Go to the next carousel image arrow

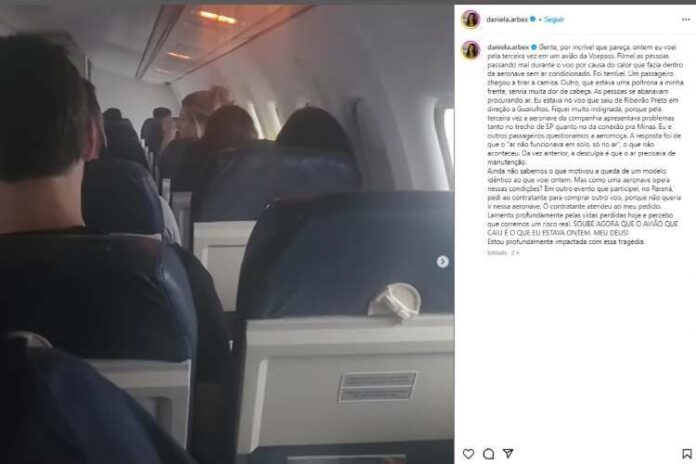coord(442,262)
